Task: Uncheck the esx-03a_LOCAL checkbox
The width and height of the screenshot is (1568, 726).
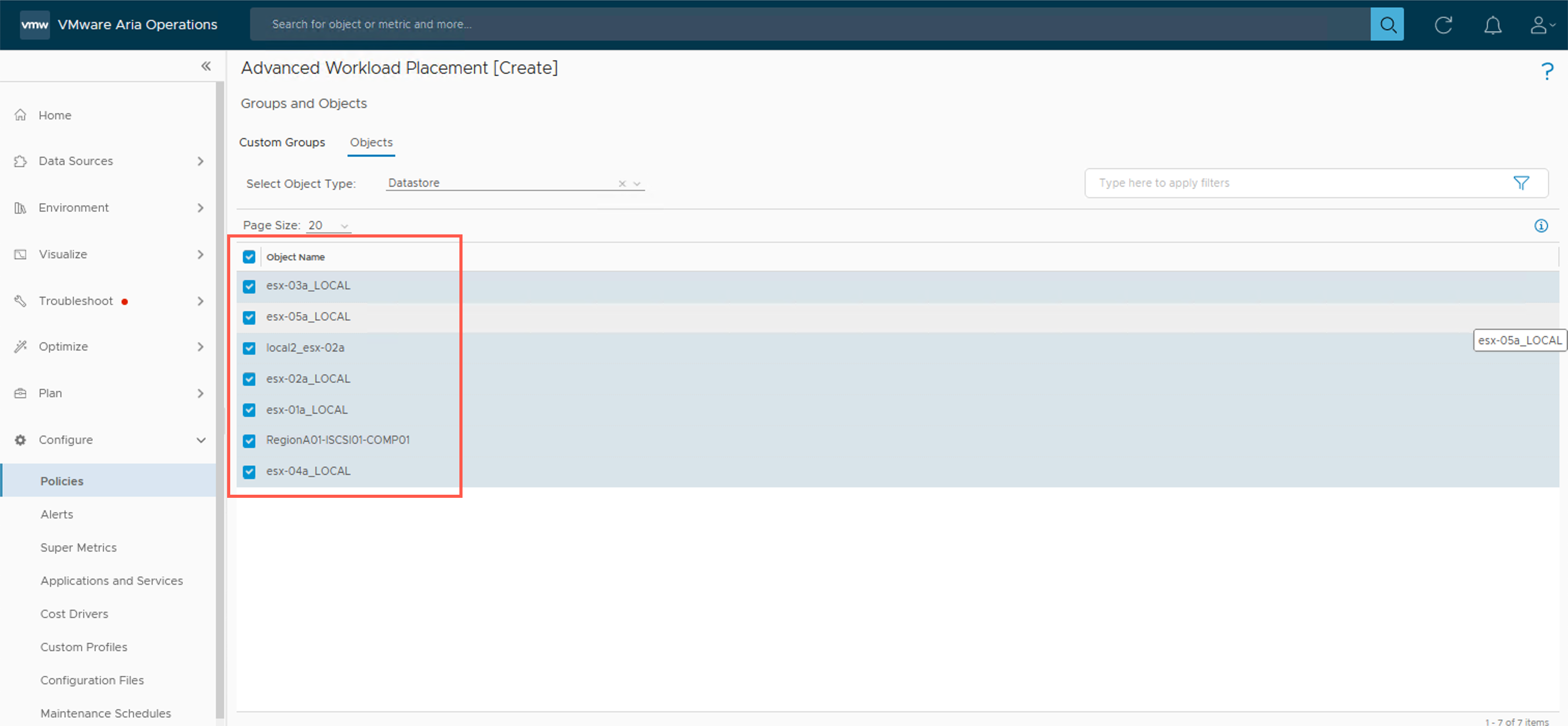Action: coord(249,286)
